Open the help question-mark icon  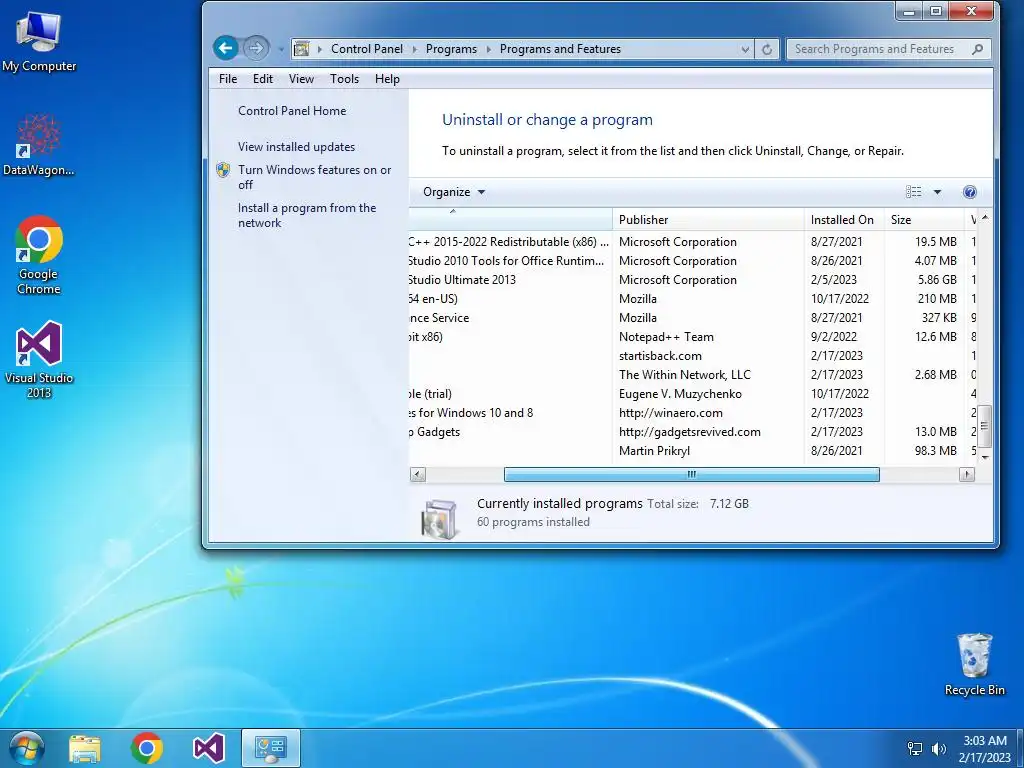coord(970,192)
